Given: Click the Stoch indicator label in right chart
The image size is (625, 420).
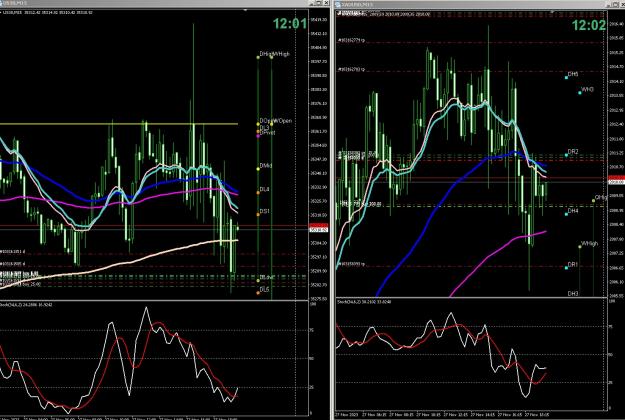Looking at the screenshot, I should tap(364, 302).
